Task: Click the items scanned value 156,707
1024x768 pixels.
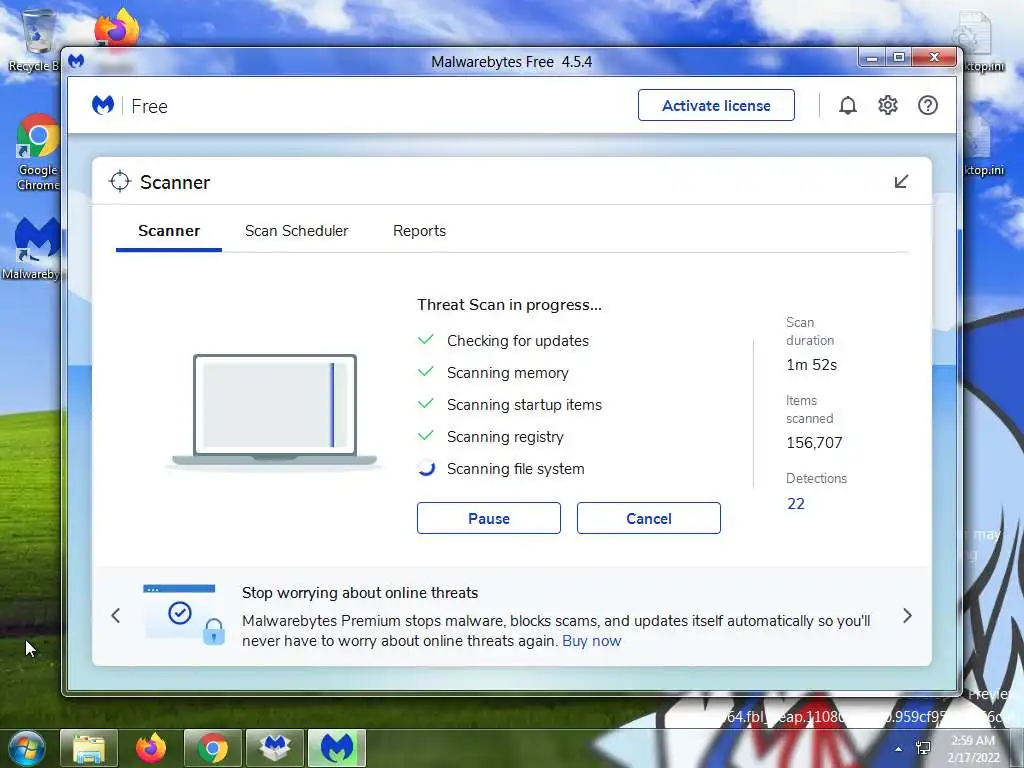Action: point(814,443)
